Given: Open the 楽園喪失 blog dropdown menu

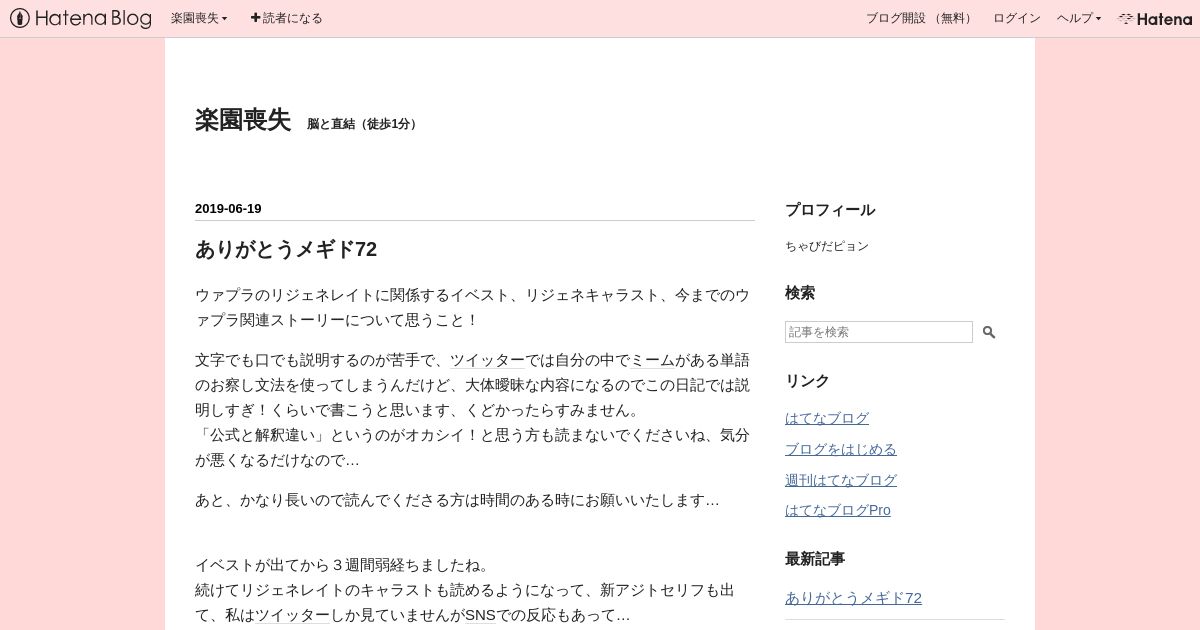Looking at the screenshot, I should (199, 18).
